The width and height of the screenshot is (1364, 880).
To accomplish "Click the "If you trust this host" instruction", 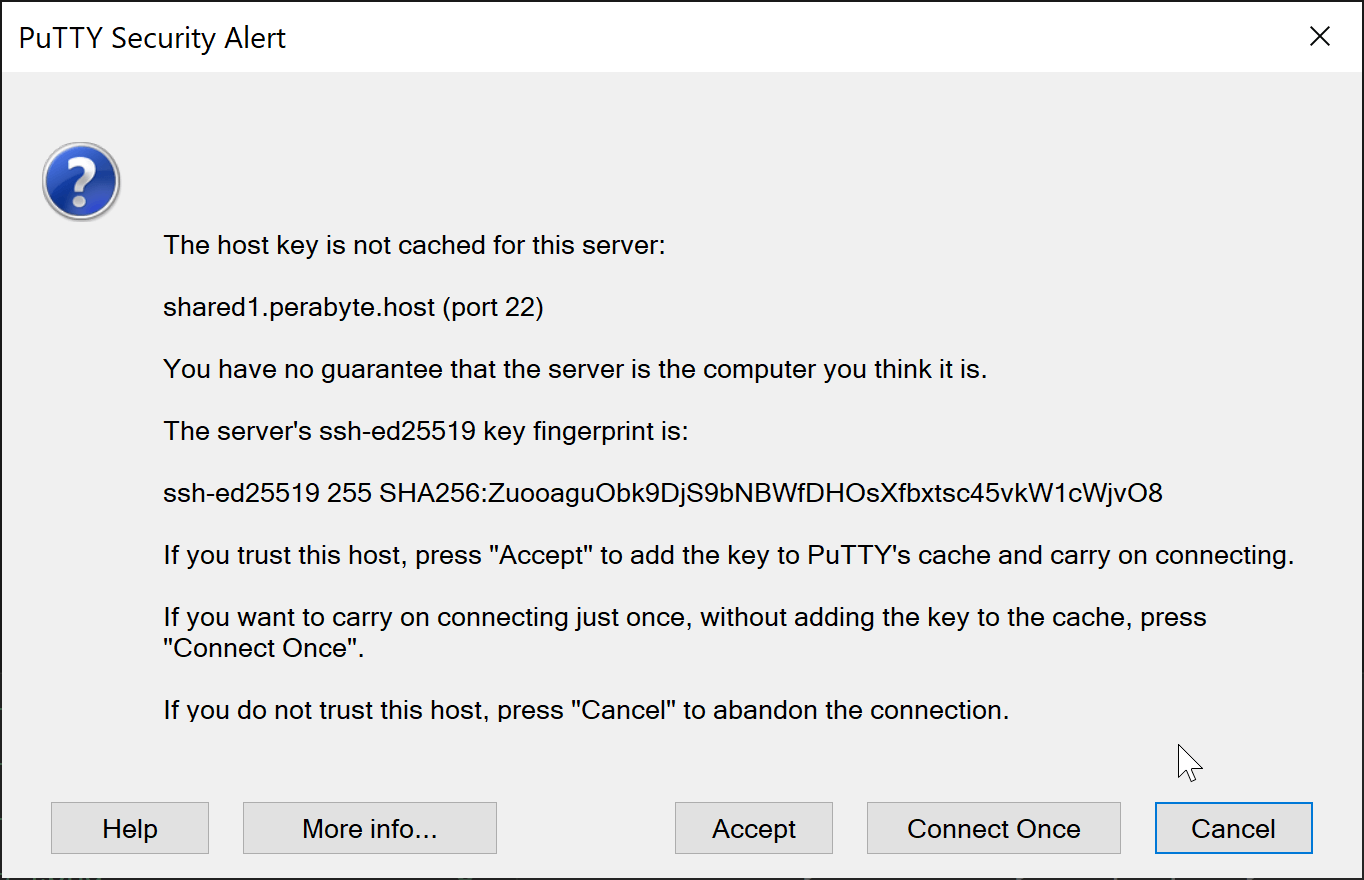I will tap(728, 555).
